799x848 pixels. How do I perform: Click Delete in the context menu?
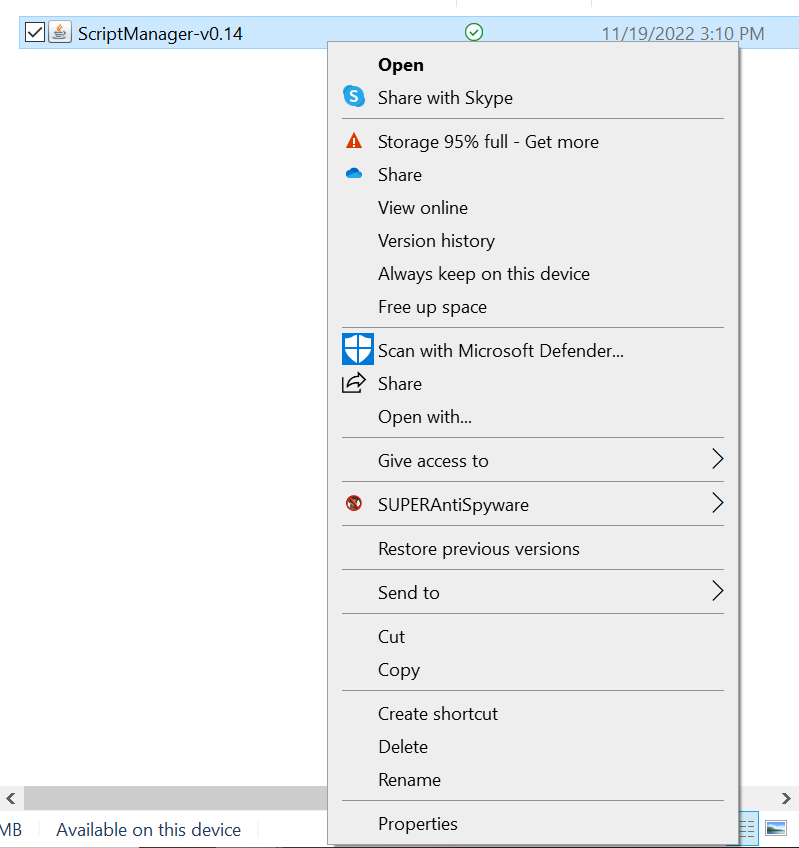click(403, 747)
